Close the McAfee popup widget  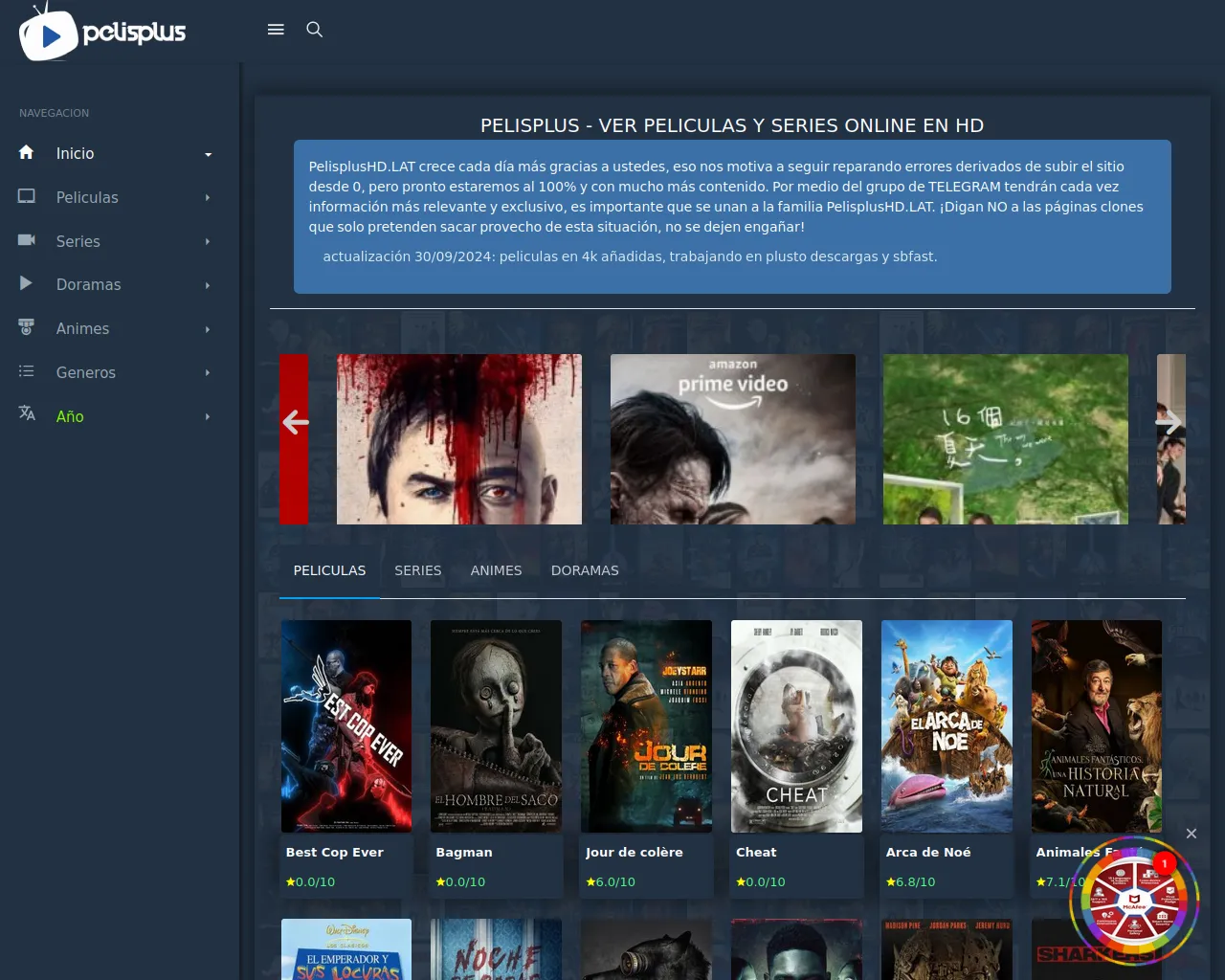pos(1192,834)
